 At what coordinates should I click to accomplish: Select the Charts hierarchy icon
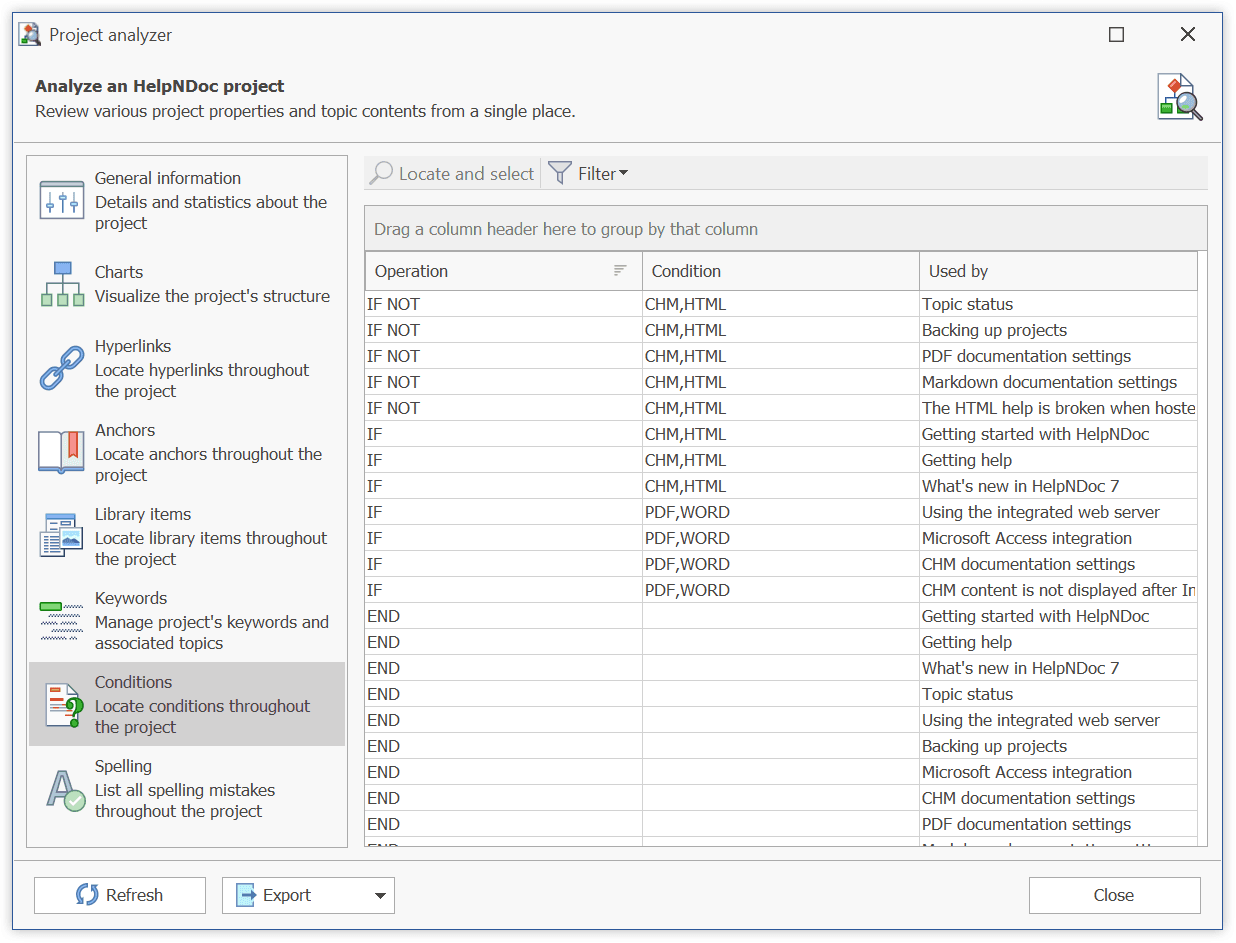[x=62, y=284]
